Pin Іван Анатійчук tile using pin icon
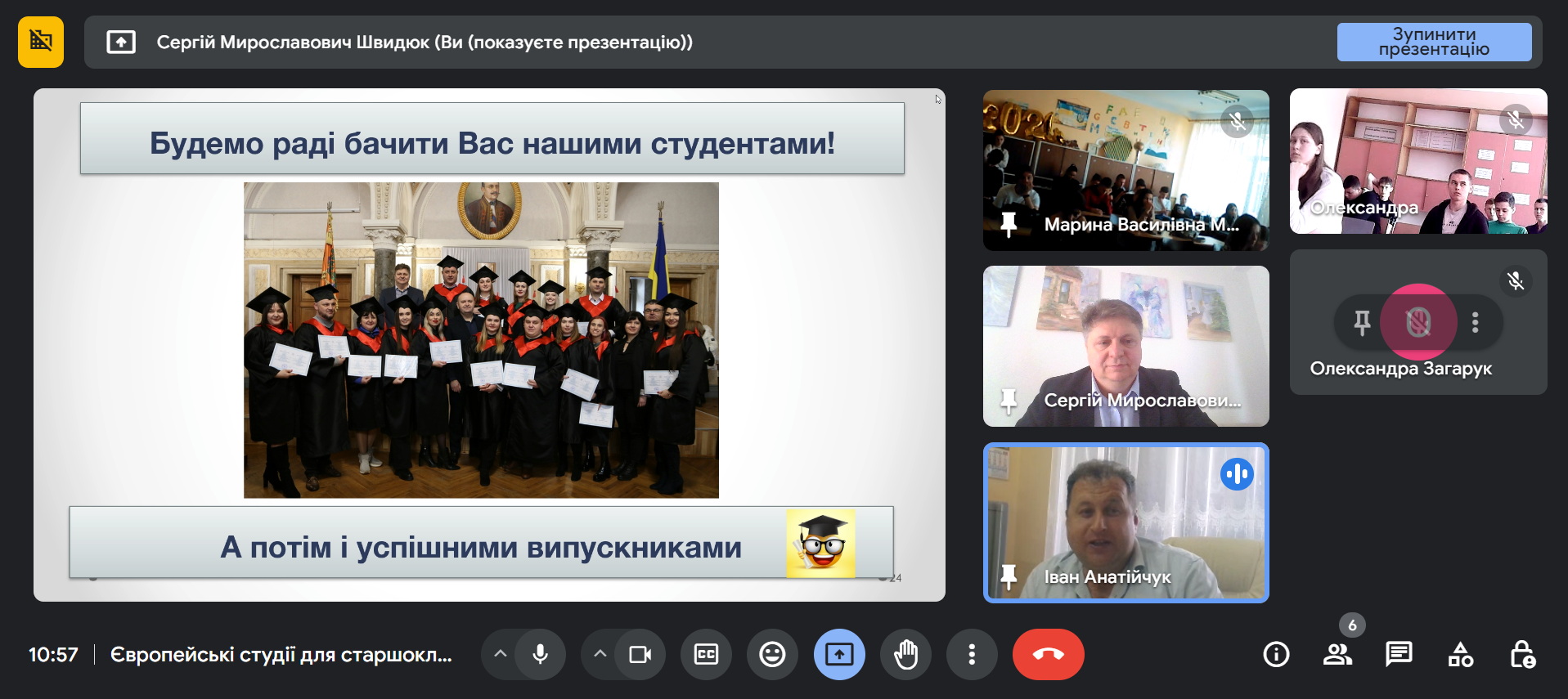 (1009, 577)
